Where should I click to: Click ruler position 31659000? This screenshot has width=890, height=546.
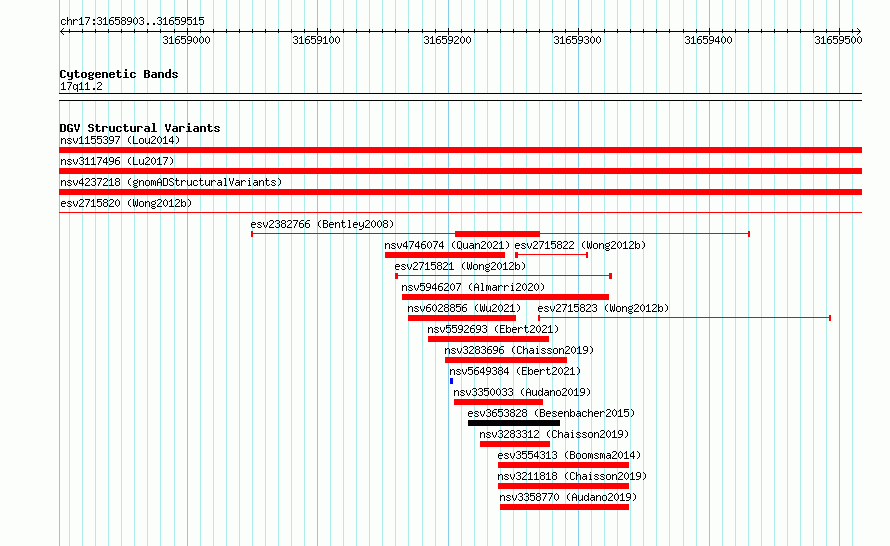[186, 40]
